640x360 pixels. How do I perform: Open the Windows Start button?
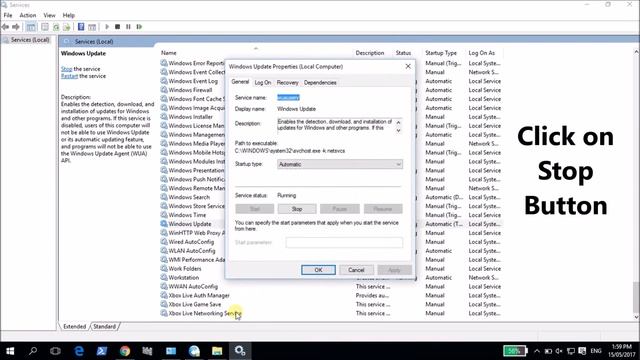coord(10,351)
